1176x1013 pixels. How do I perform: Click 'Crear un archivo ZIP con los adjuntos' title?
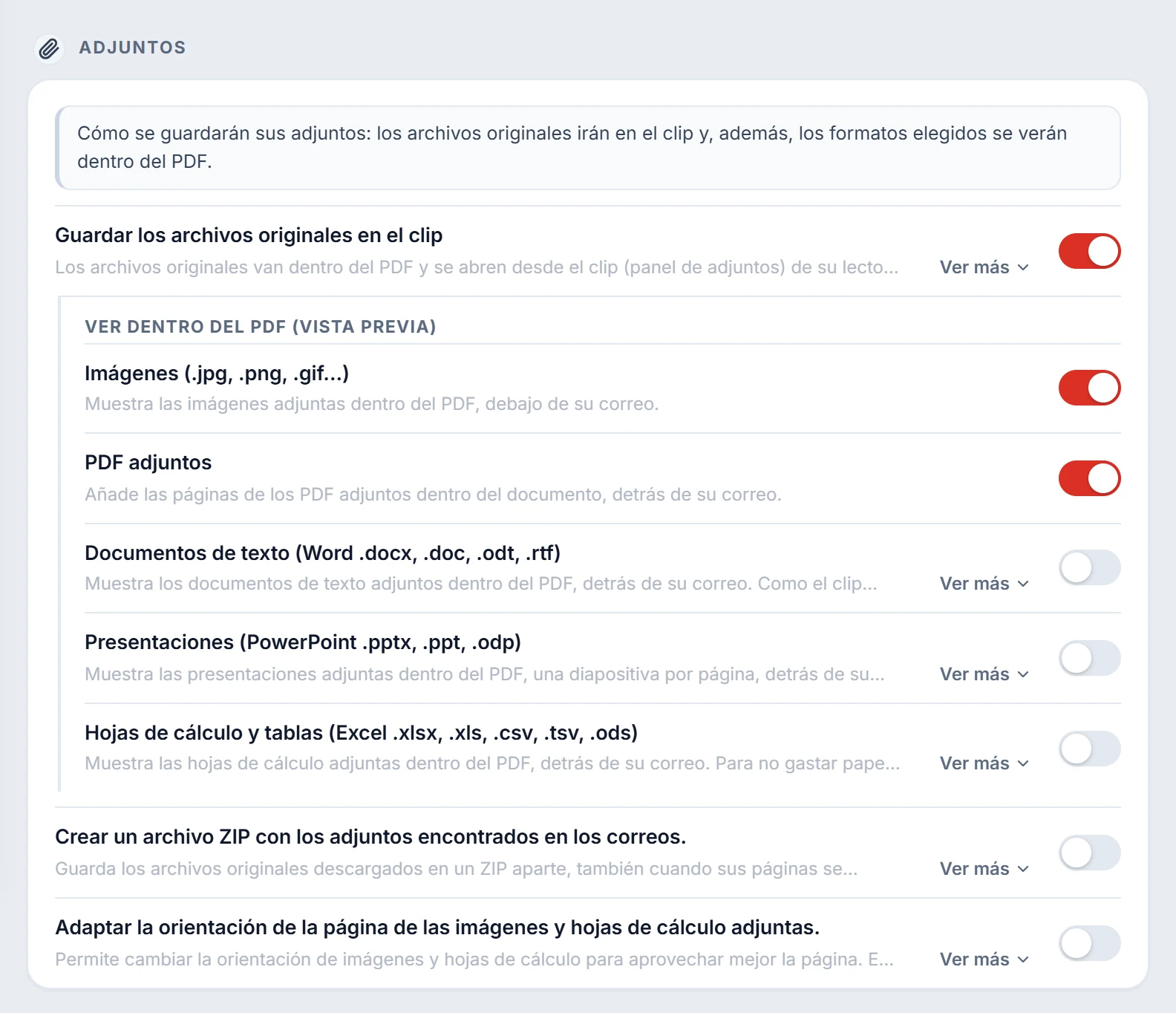(370, 837)
